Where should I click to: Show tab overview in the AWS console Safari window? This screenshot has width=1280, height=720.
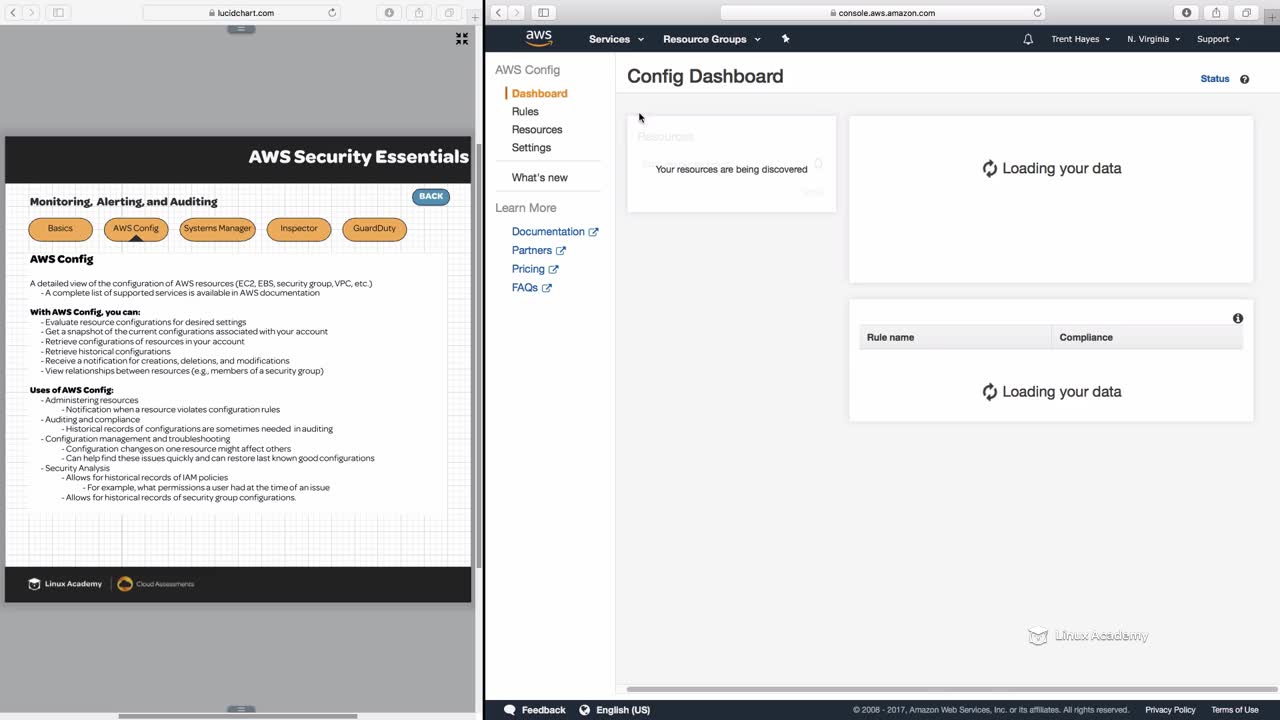tap(1246, 13)
